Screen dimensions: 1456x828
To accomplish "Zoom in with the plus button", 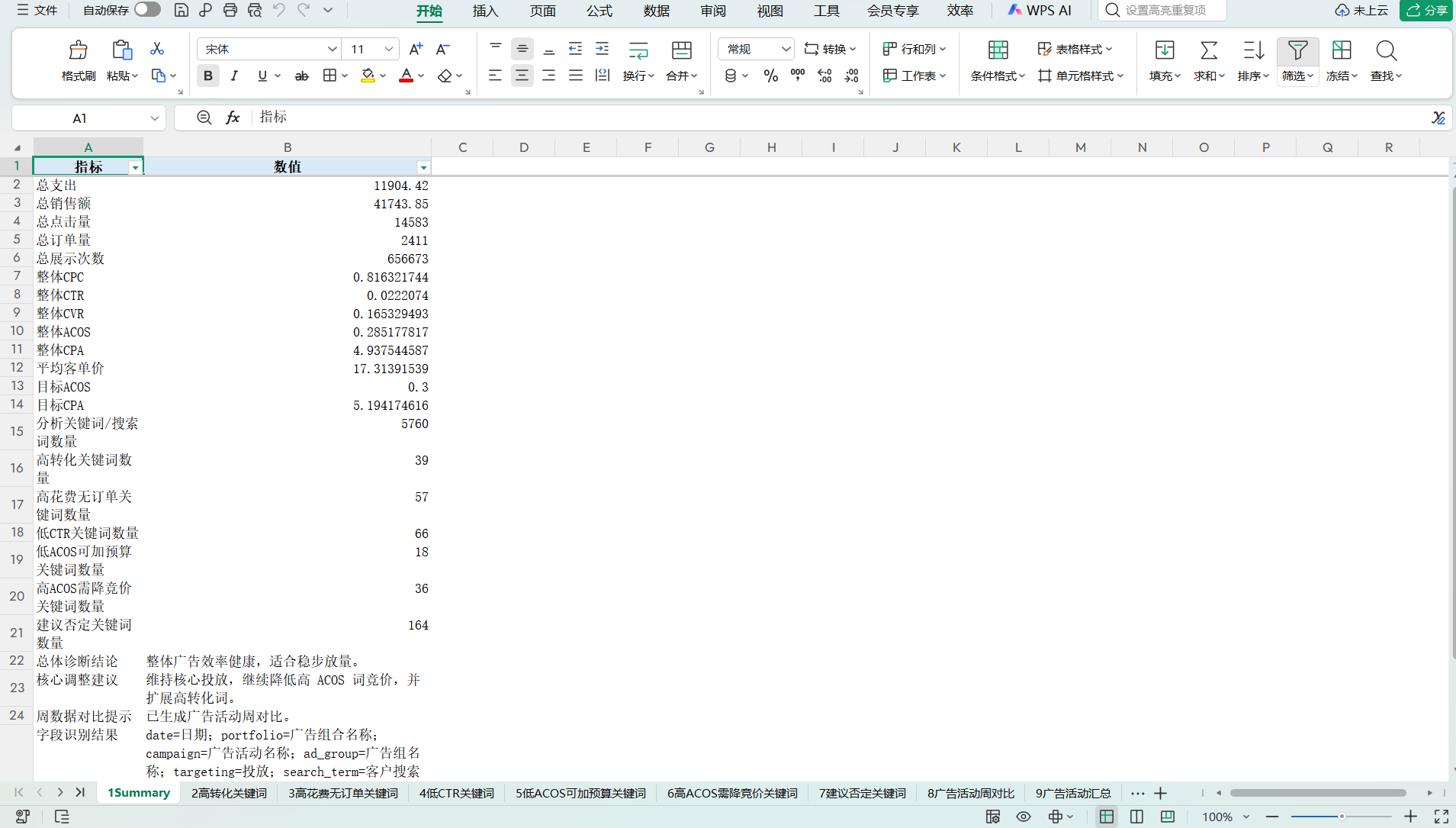I will 1410,817.
